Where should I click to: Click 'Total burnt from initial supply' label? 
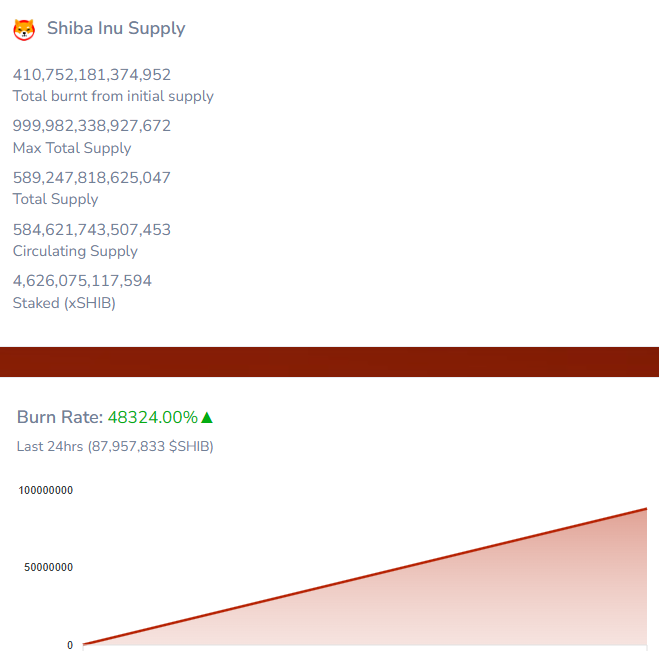(113, 96)
